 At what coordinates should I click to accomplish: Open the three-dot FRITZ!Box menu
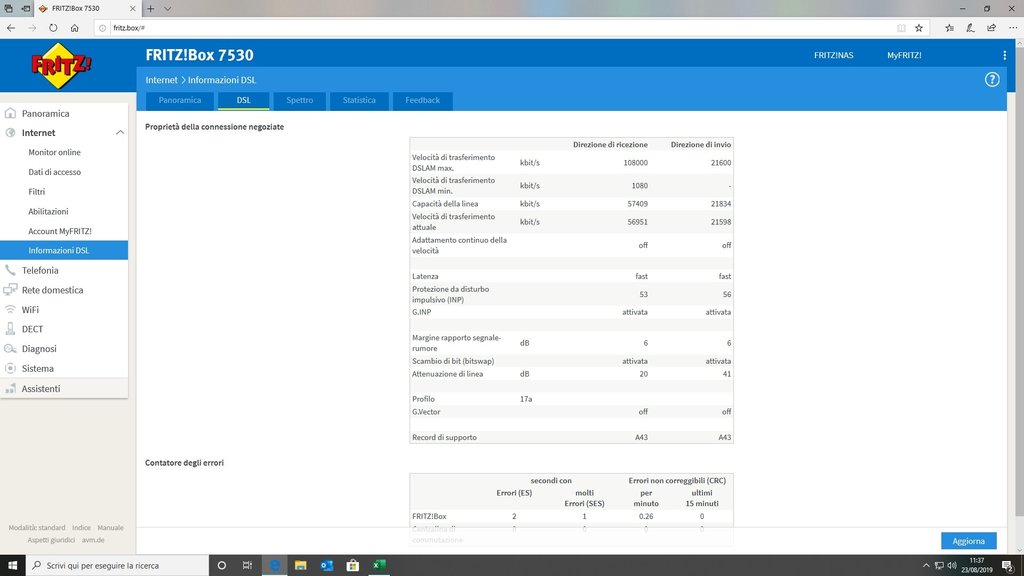1004,55
